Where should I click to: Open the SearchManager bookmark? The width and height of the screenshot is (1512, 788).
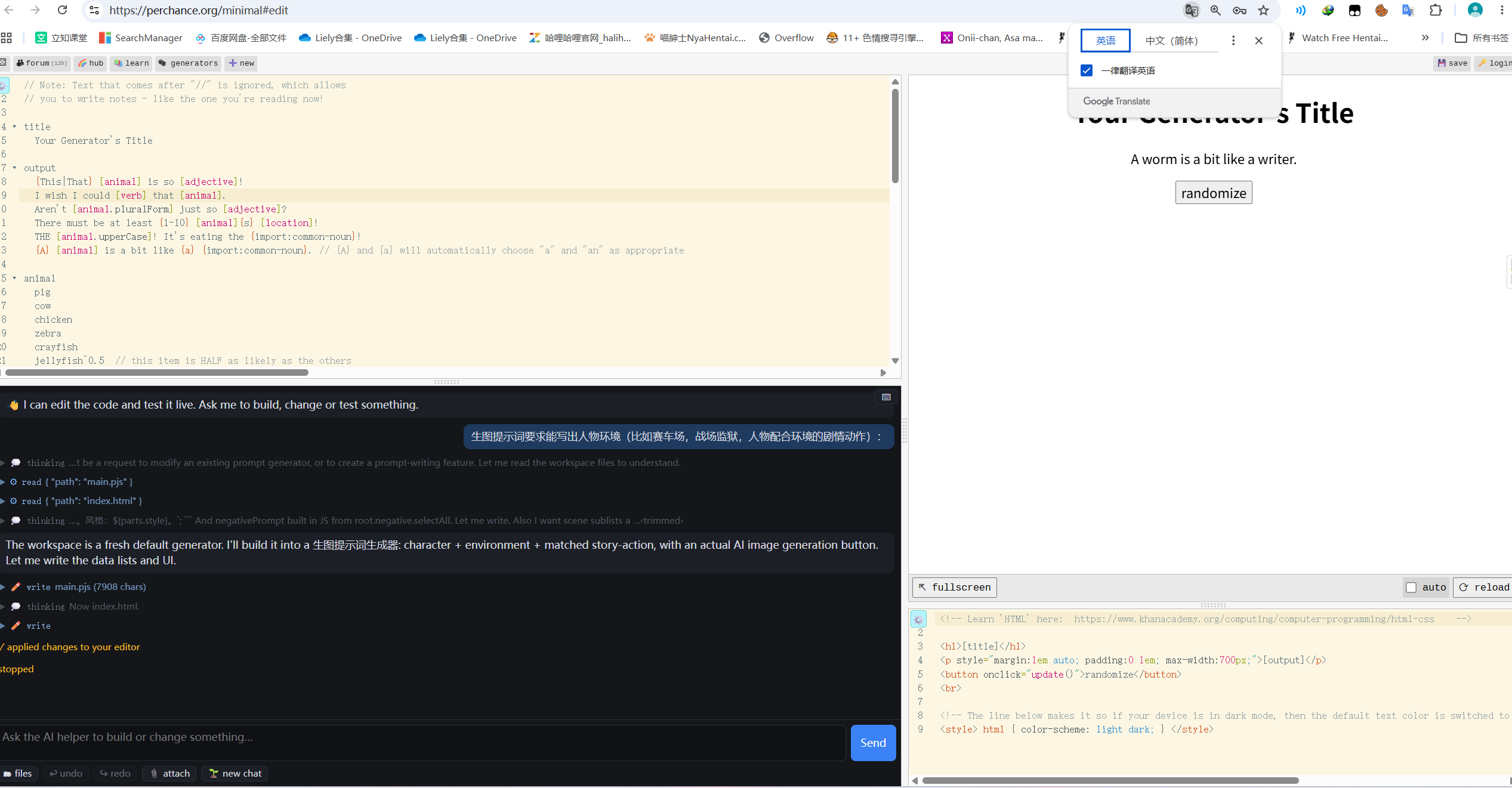[x=141, y=38]
